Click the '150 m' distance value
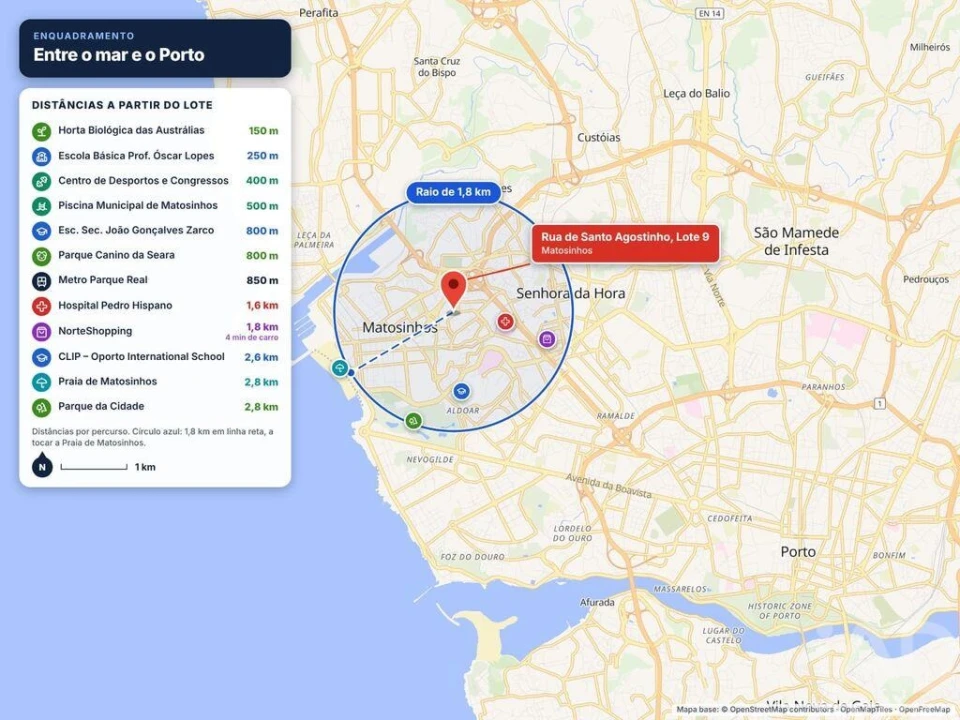The image size is (960, 720). pos(263,131)
